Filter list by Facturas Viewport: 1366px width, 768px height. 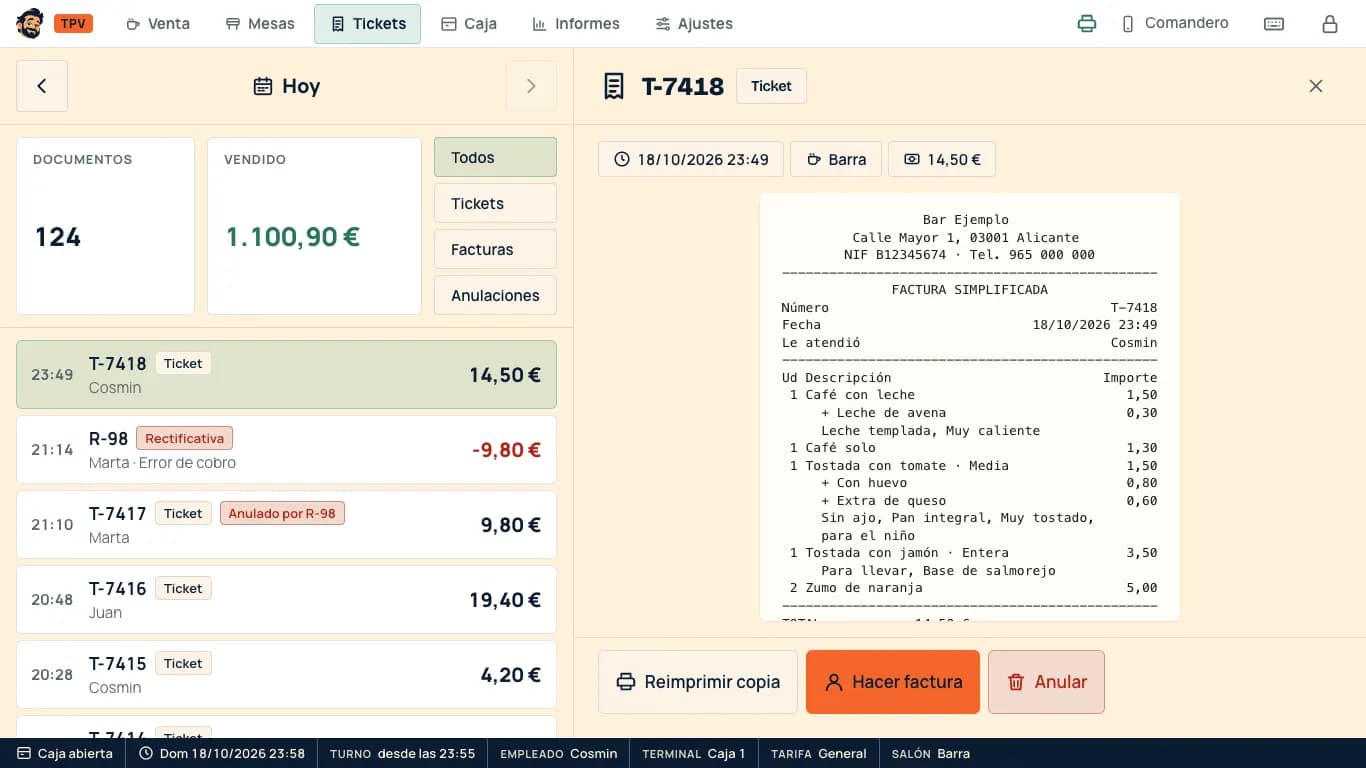pyautogui.click(x=495, y=249)
